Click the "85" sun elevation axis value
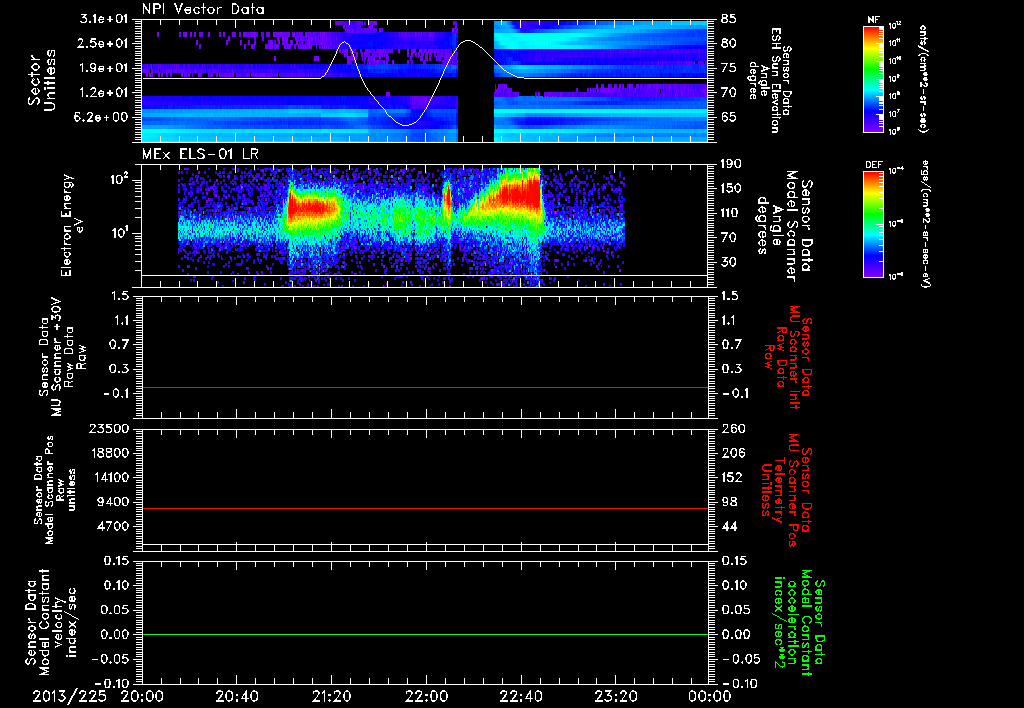 [x=729, y=19]
